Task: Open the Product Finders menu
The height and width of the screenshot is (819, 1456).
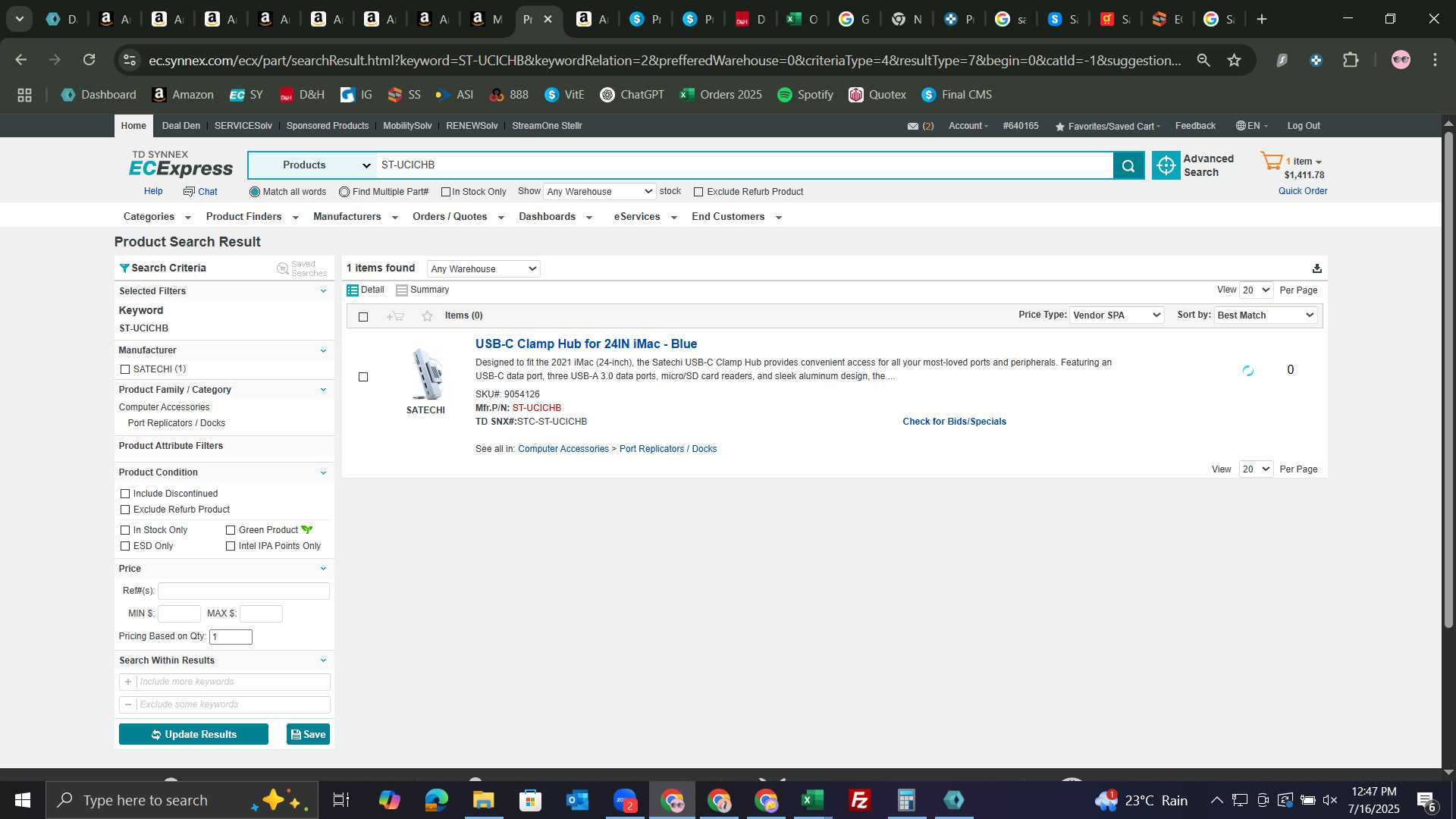Action: point(252,217)
